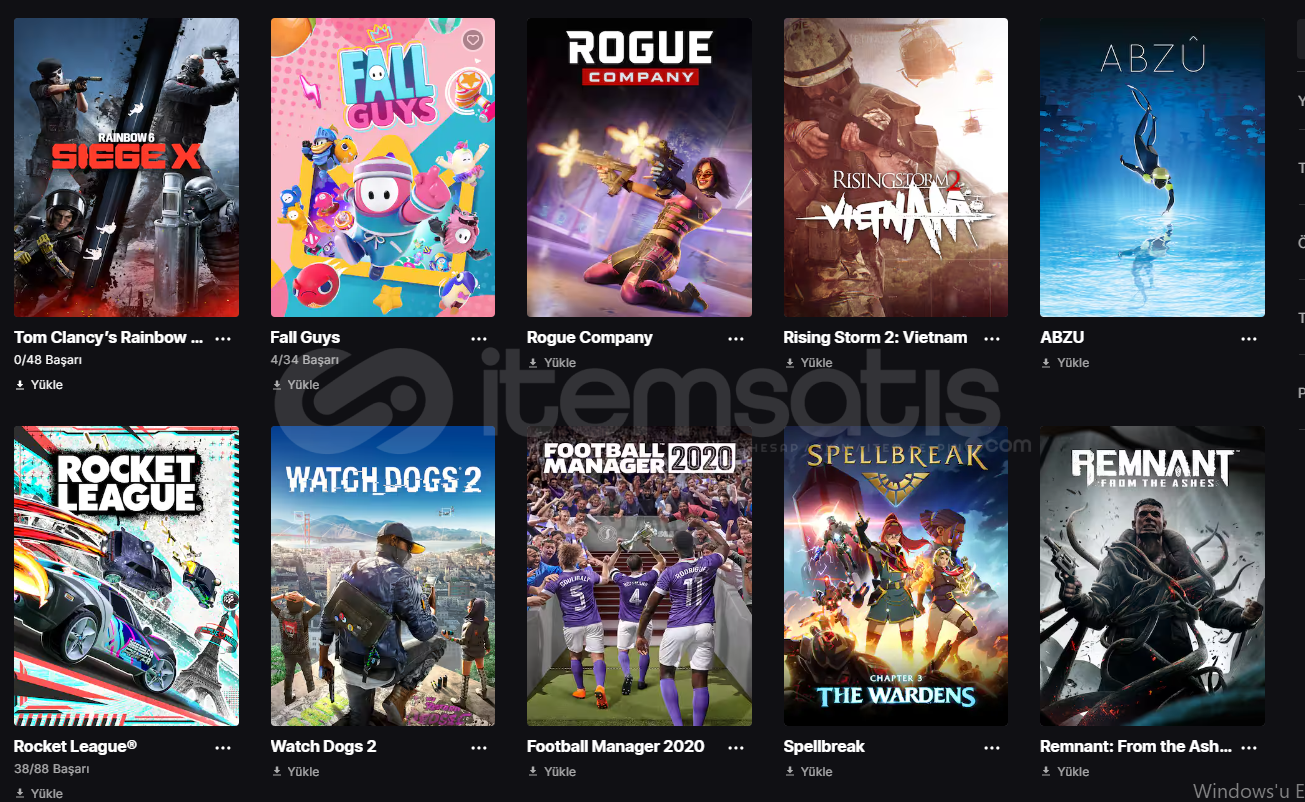Select the Spellbreak game cover thumbnail
The height and width of the screenshot is (802, 1305).
[895, 576]
